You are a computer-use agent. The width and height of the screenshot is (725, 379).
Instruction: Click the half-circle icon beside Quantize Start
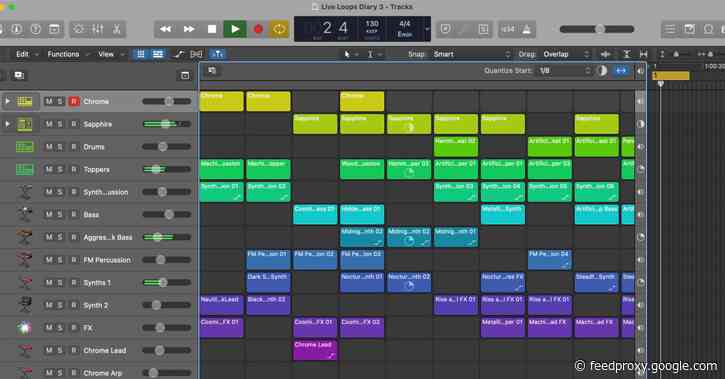(602, 71)
